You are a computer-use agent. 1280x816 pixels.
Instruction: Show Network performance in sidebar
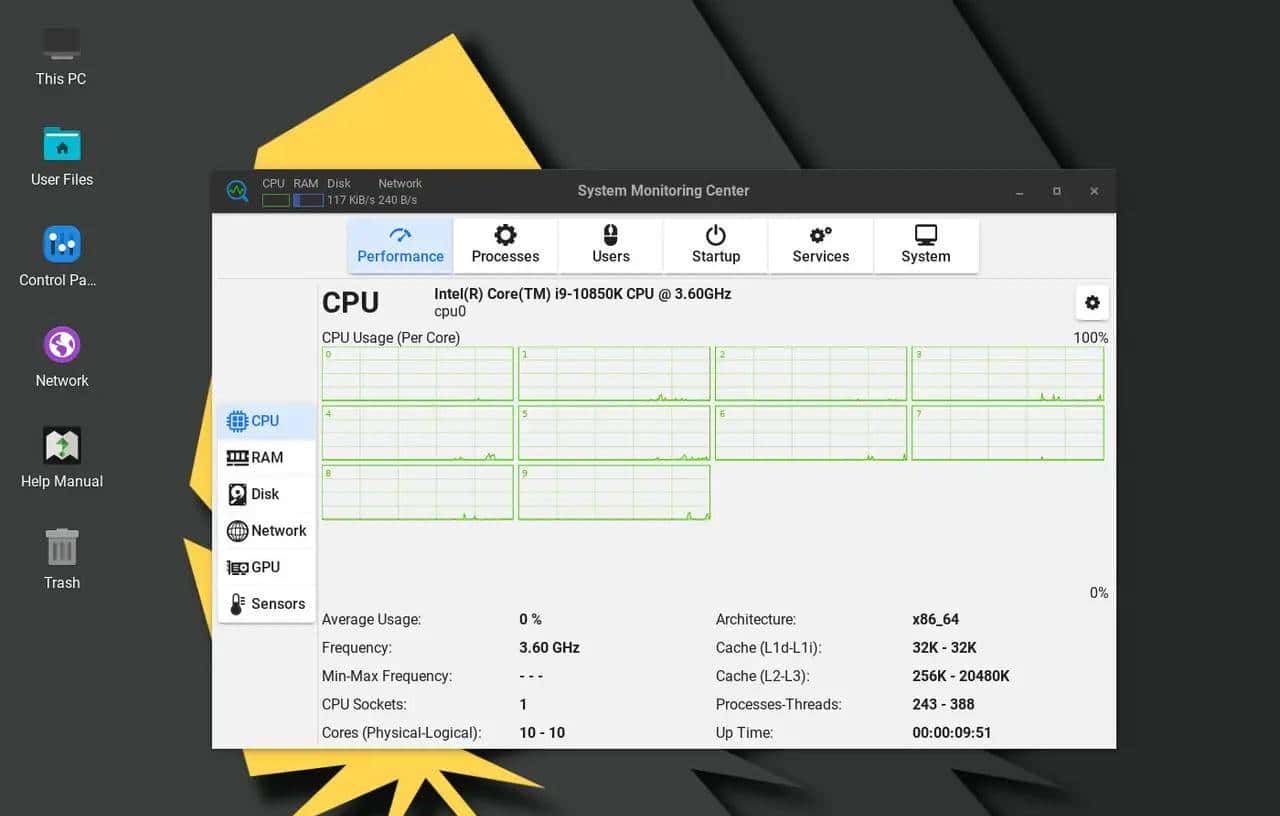266,531
